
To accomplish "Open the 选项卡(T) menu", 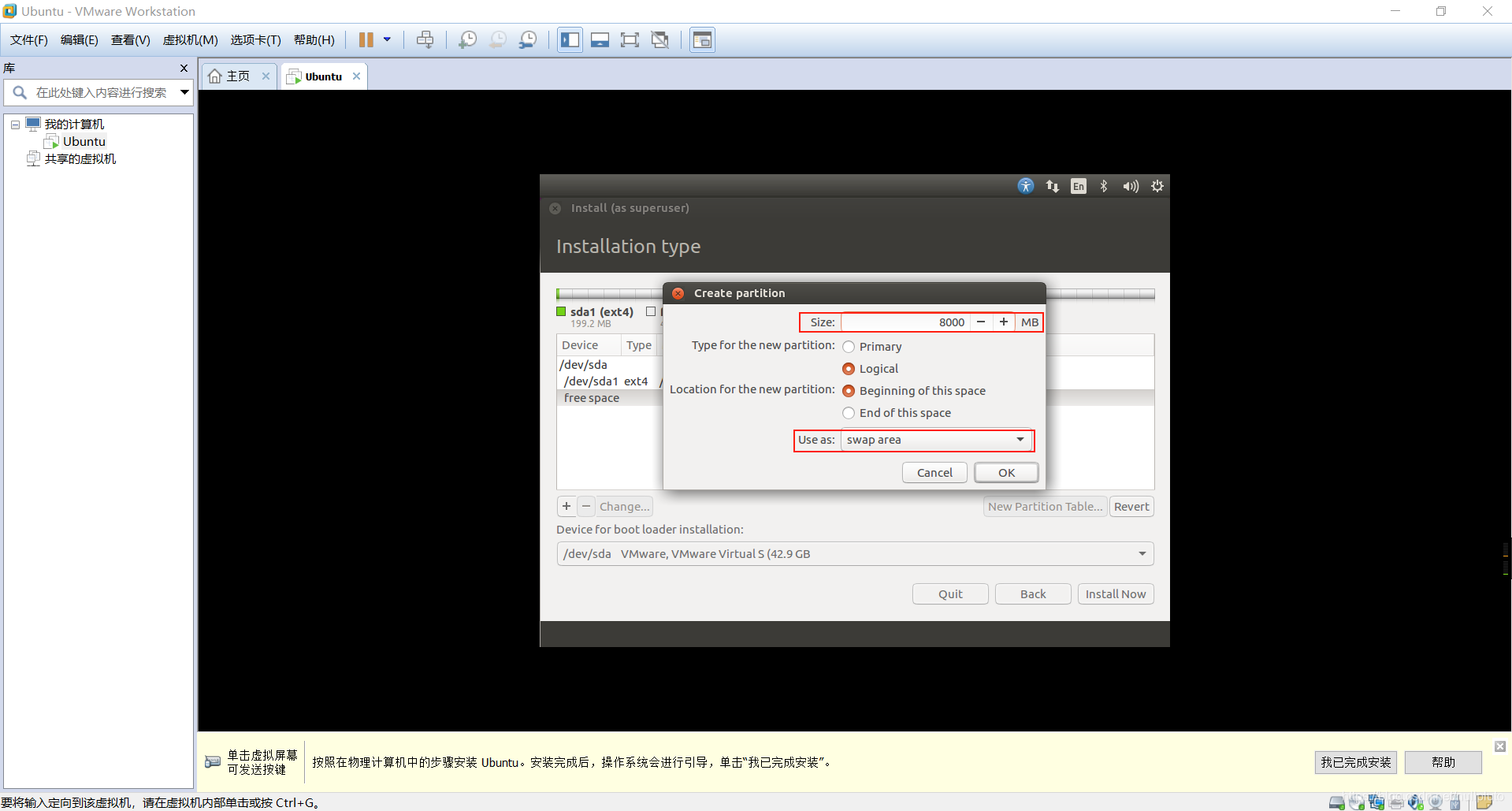I will pyautogui.click(x=256, y=40).
